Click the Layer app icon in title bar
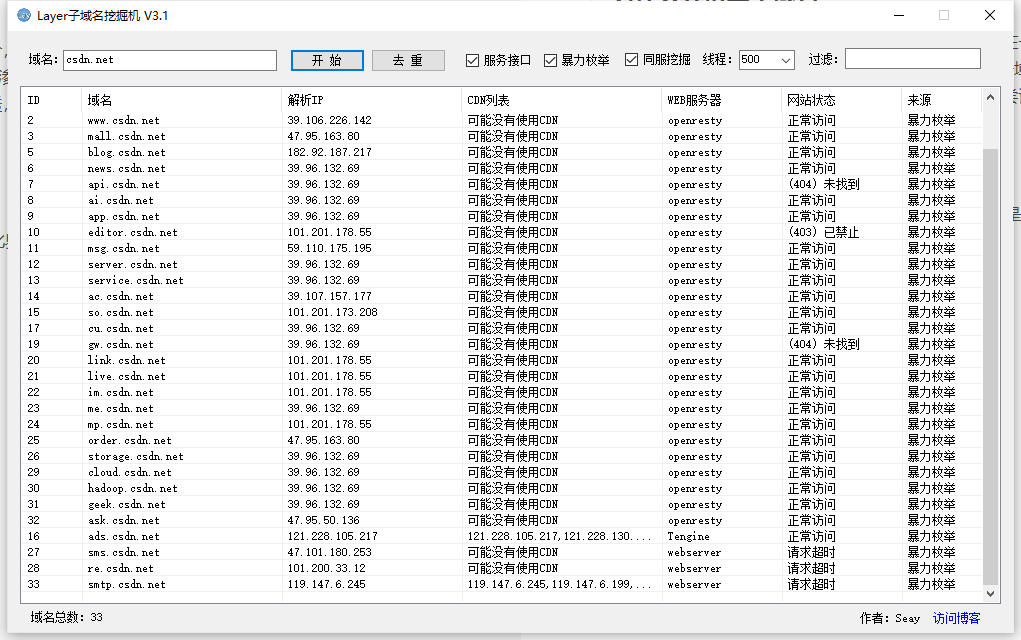1021x640 pixels. click(x=23, y=15)
